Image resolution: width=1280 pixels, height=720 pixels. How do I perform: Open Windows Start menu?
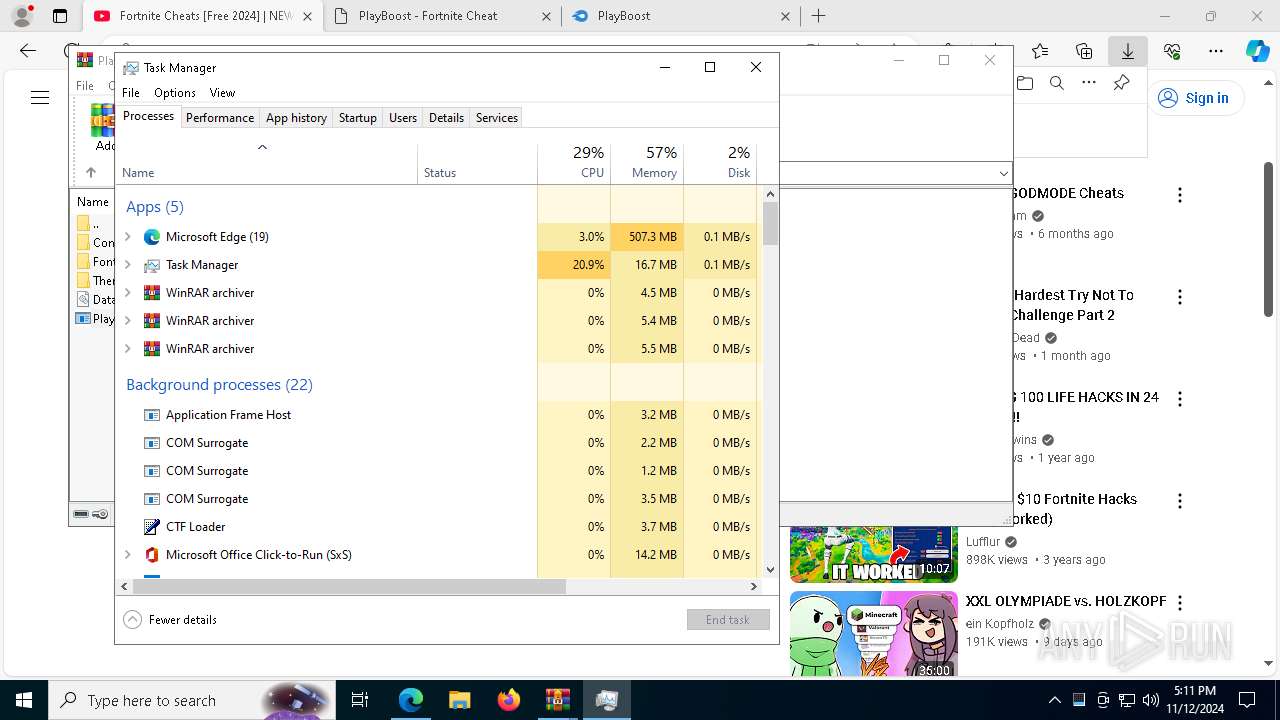(24, 700)
